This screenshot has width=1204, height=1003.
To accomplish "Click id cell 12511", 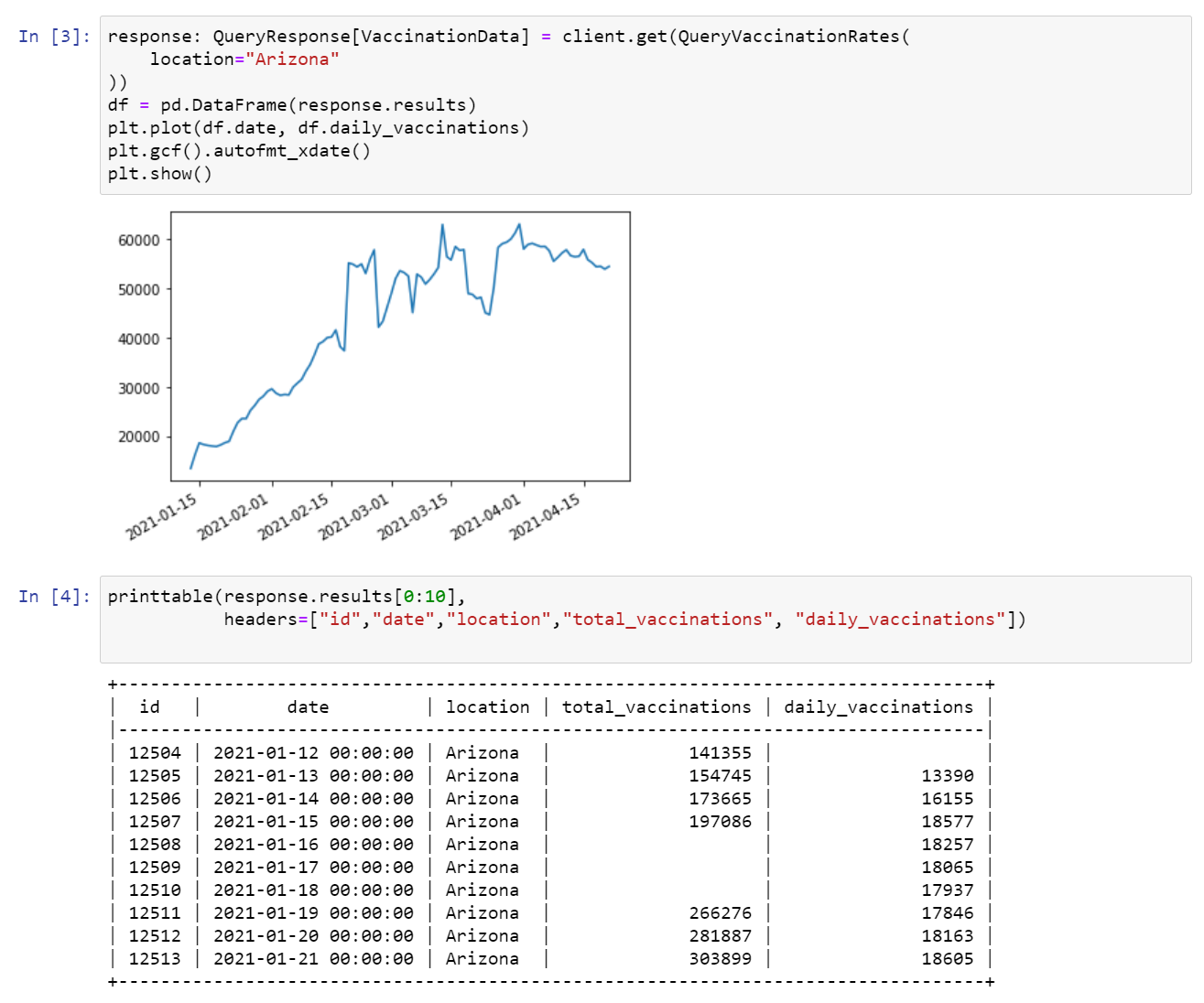I will [155, 913].
